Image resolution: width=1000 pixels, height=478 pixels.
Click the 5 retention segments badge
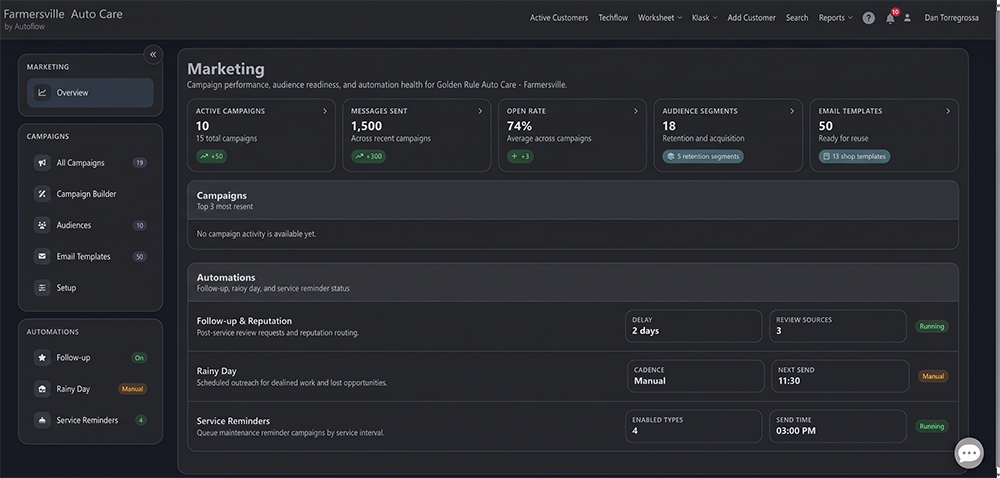click(703, 156)
